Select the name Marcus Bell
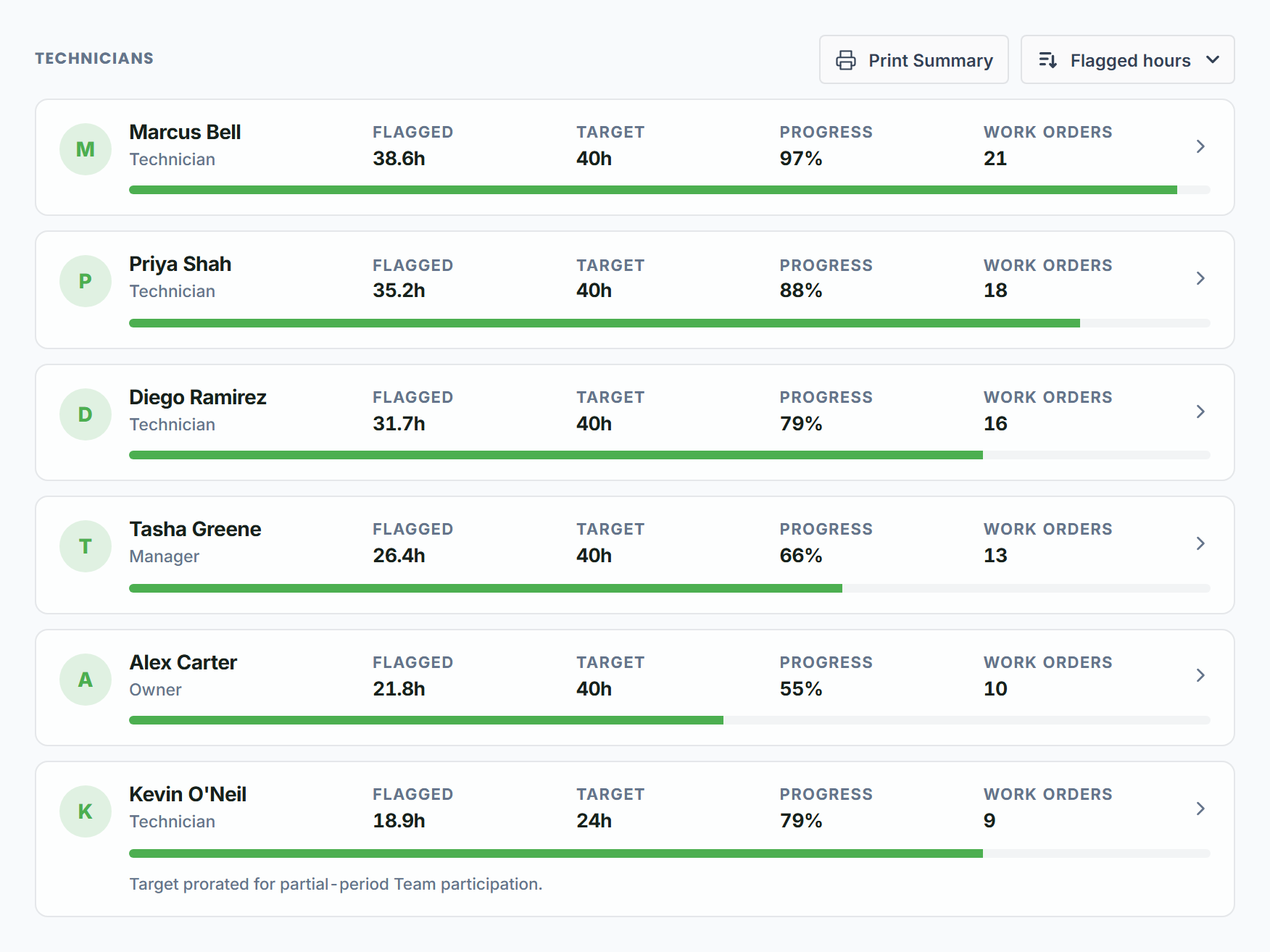Screen dimensions: 1270x952 click(x=185, y=132)
